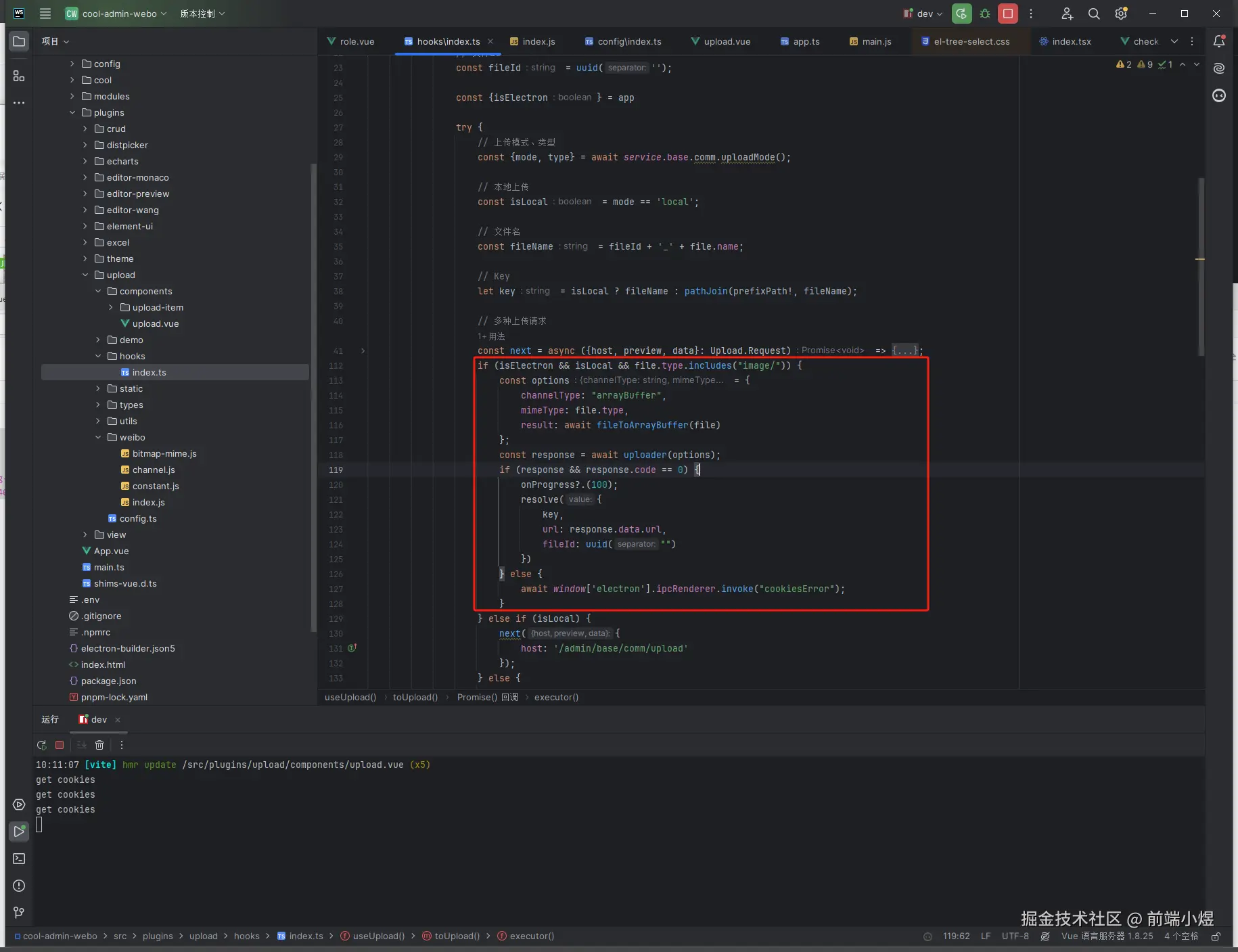Open IDE settings gear menu
This screenshot has height=952, width=1238.
click(1121, 14)
